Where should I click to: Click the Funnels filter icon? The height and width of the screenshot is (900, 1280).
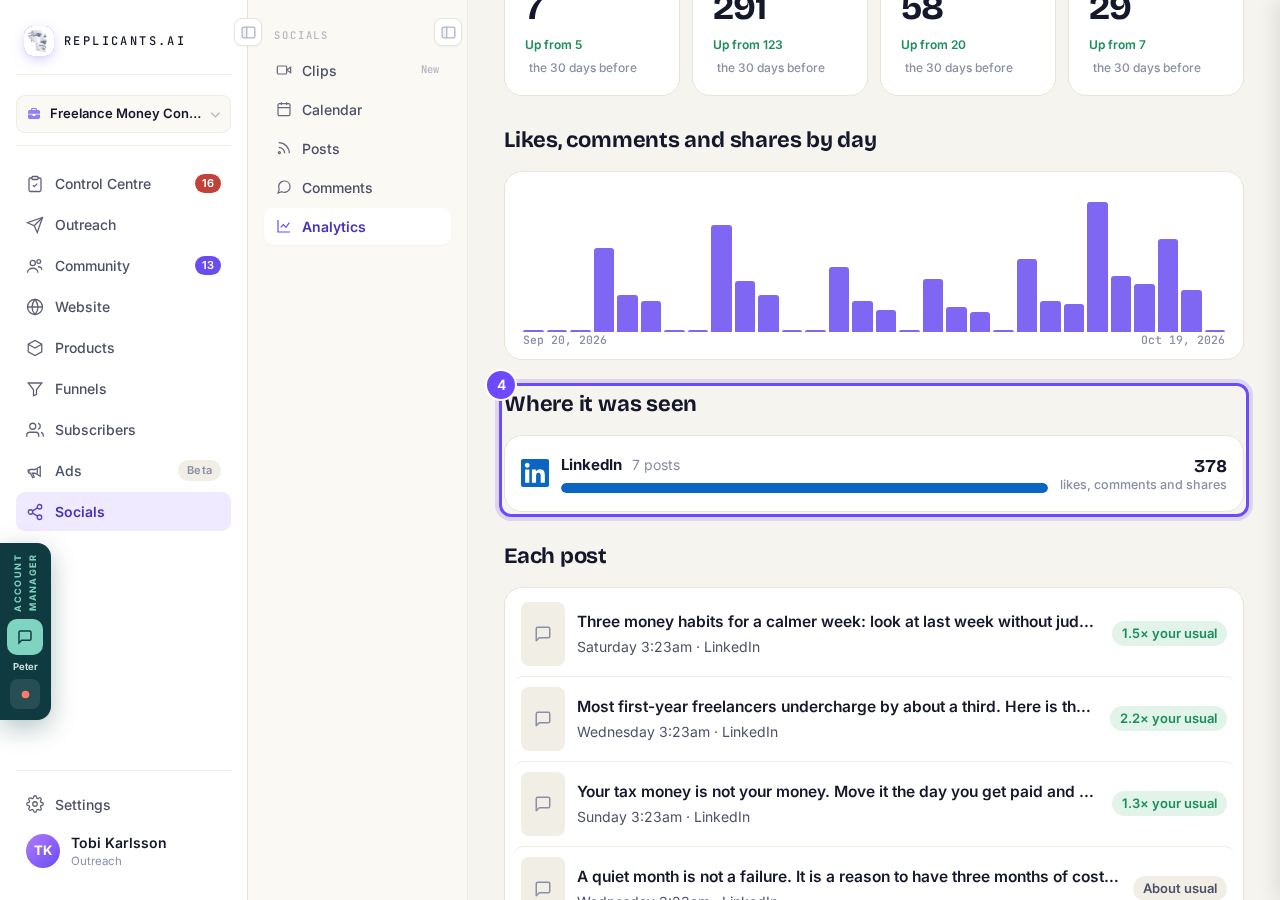[35, 389]
